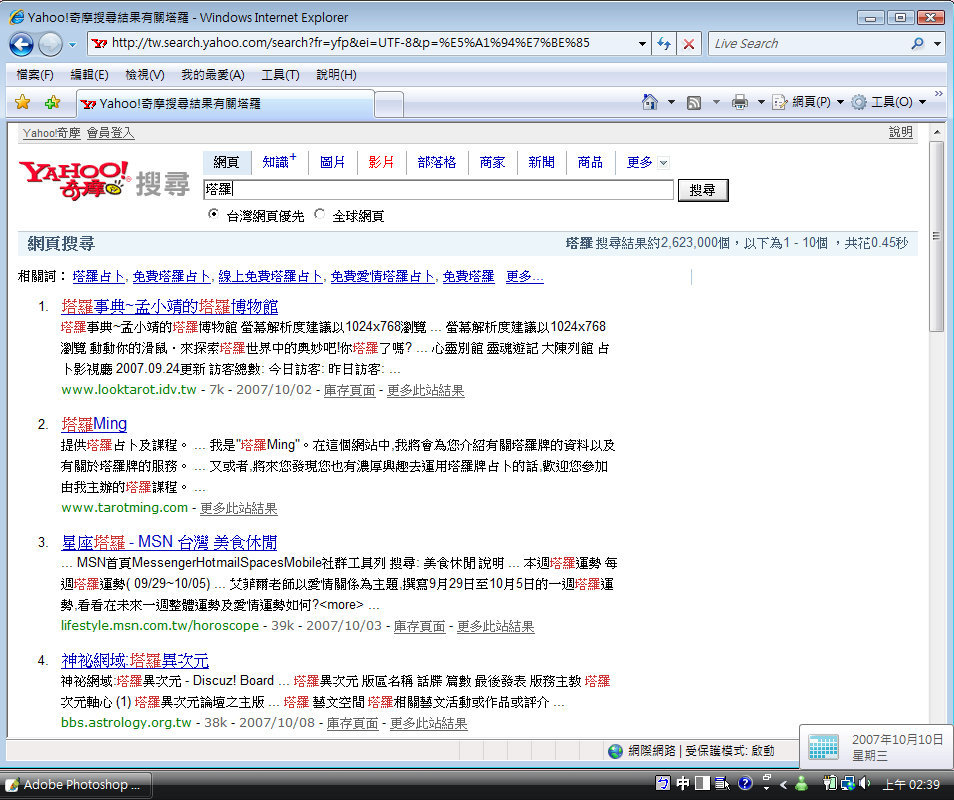
Task: Open the 說明(H) menu
Action: [336, 75]
